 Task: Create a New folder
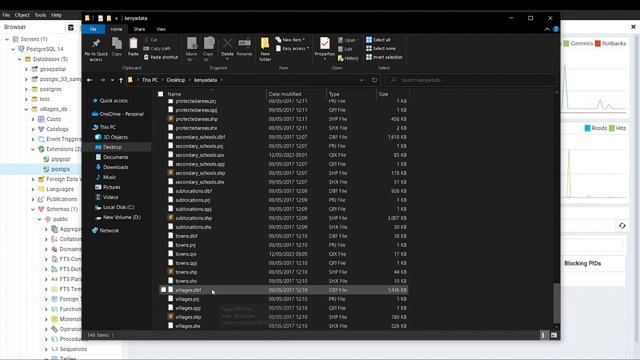click(x=265, y=49)
